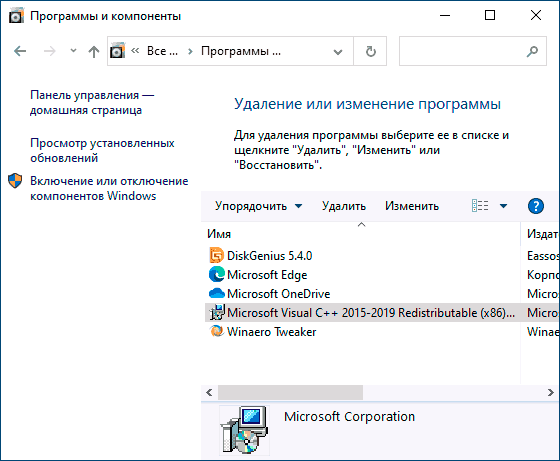Select DiskGenius 5.4.0 in the list
The width and height of the screenshot is (560, 461).
[270, 256]
